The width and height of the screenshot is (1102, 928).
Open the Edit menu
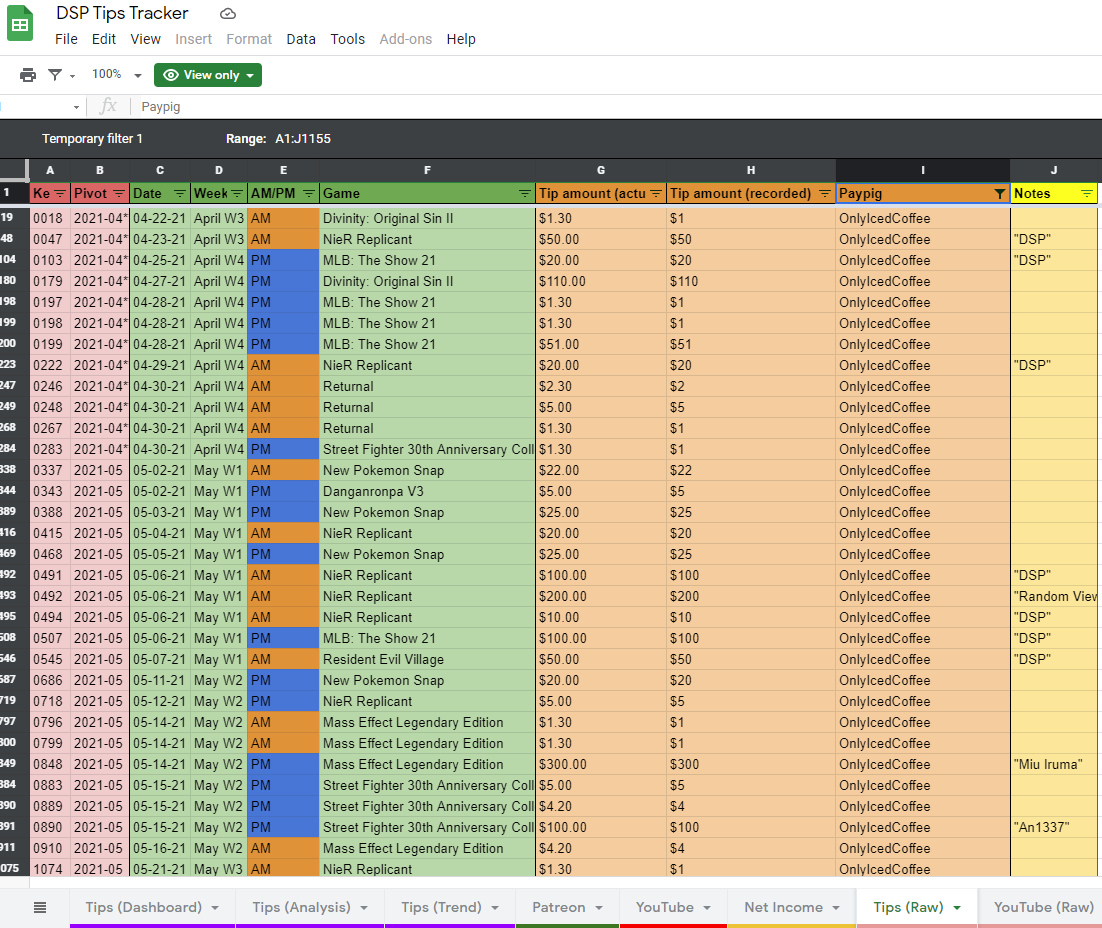point(103,39)
